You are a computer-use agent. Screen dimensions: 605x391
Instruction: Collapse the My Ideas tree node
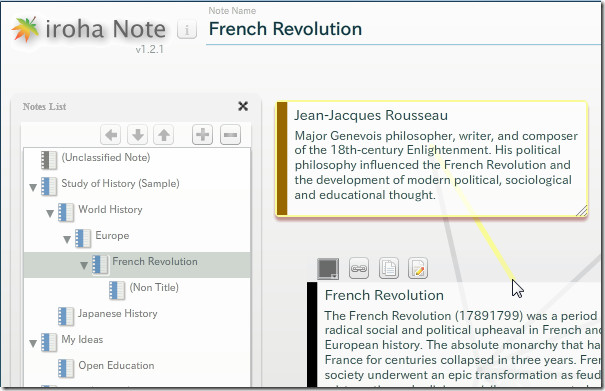tap(33, 344)
